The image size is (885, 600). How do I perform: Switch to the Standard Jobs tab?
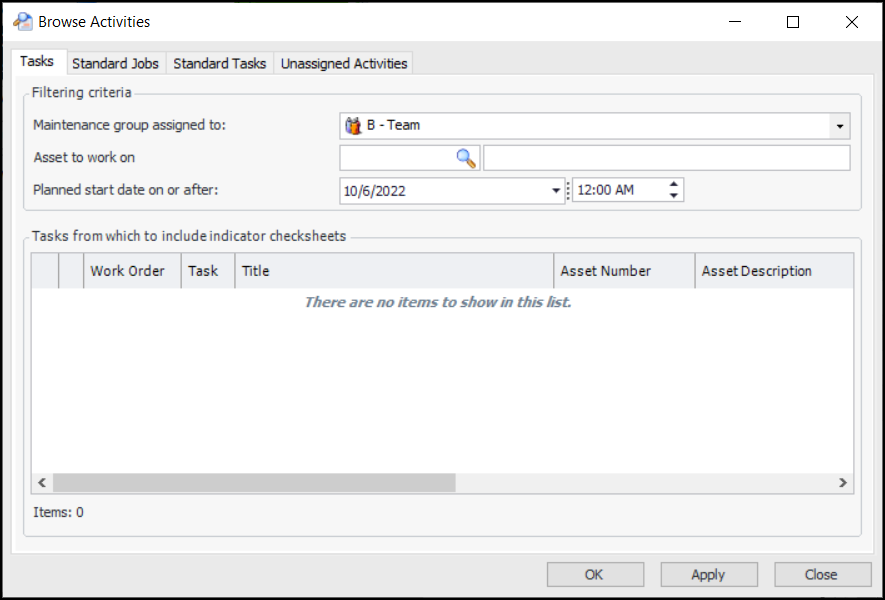(115, 63)
